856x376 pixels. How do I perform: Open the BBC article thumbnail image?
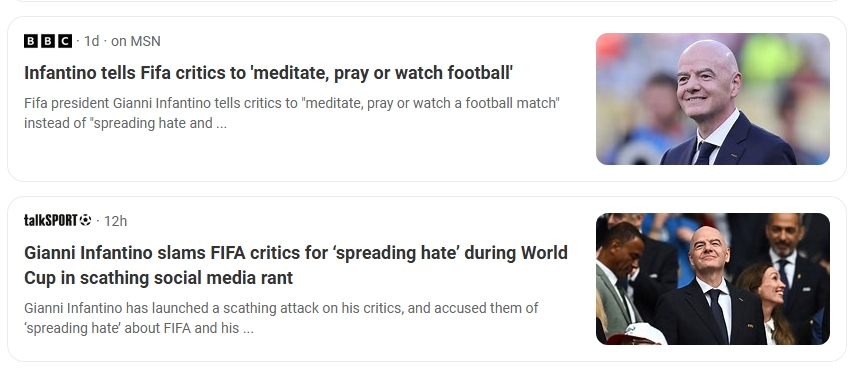712,99
